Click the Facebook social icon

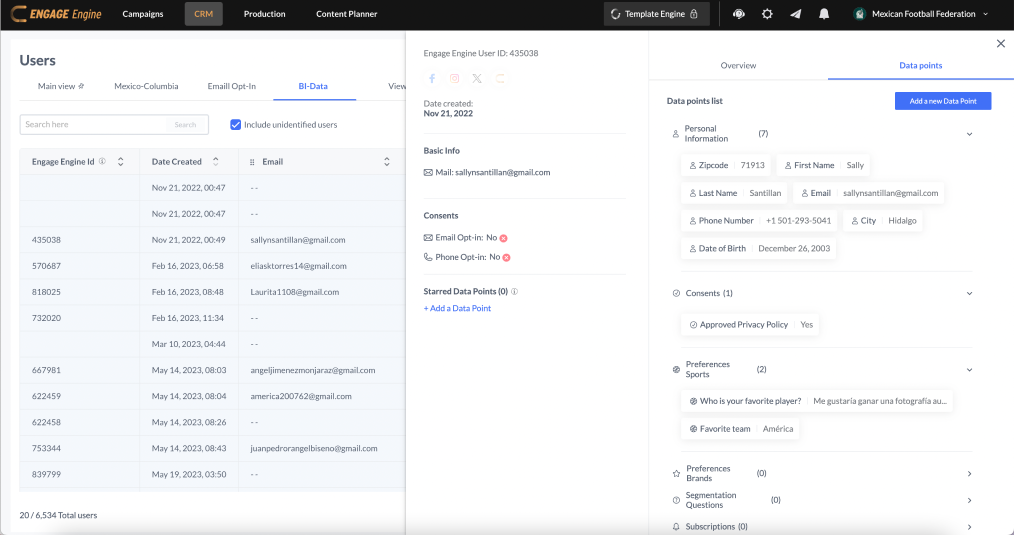432,78
